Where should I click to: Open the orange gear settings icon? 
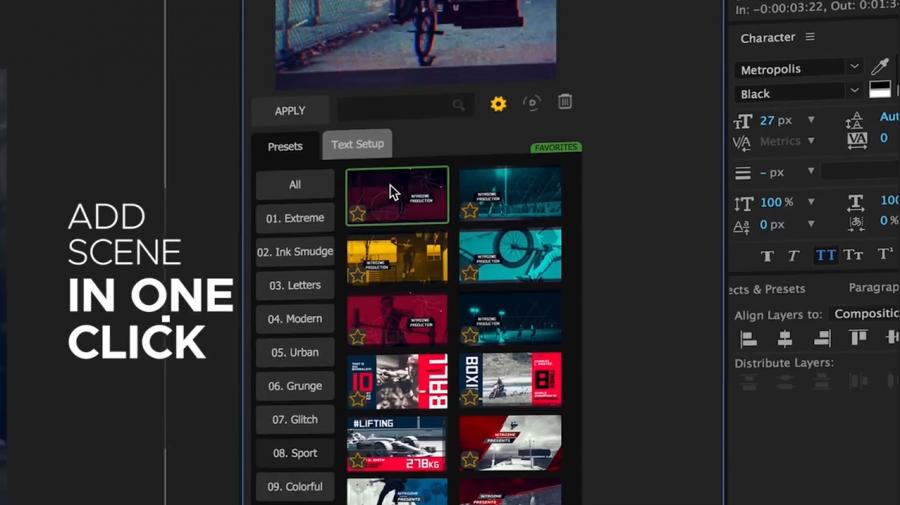click(x=498, y=104)
